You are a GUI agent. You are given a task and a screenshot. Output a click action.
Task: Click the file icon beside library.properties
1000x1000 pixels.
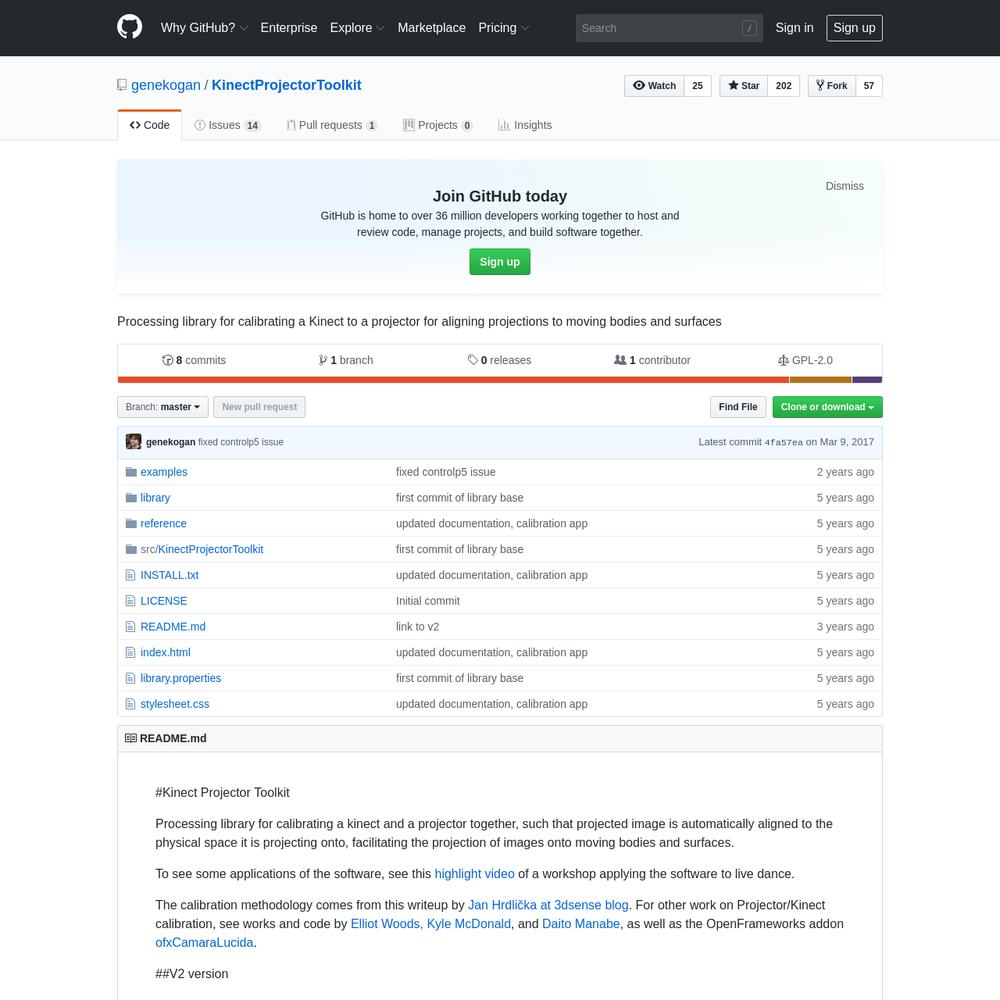131,678
